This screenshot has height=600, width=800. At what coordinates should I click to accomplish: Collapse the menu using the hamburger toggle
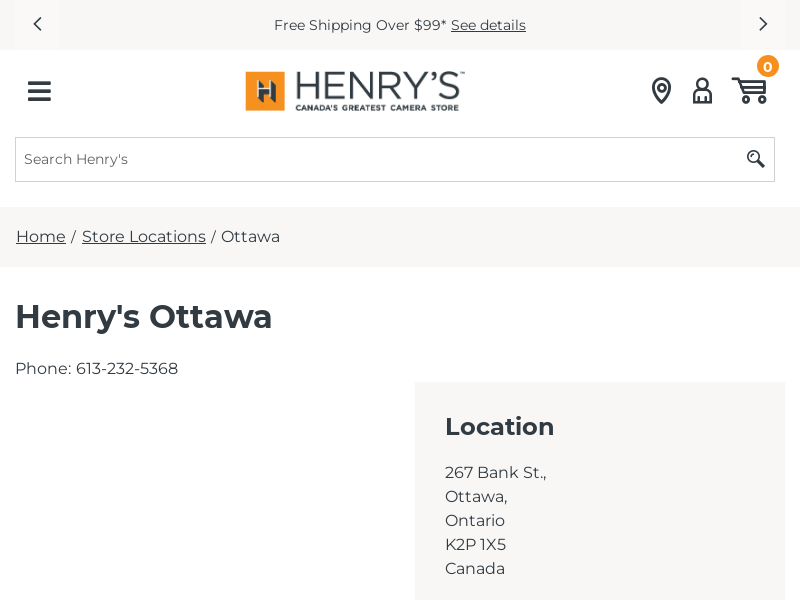pos(39,91)
